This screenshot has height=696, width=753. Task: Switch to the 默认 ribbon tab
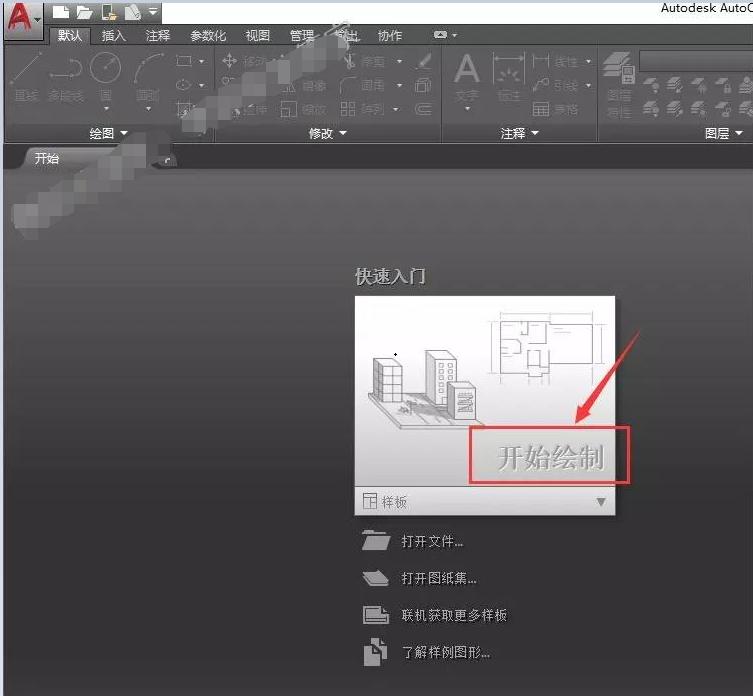coord(70,36)
